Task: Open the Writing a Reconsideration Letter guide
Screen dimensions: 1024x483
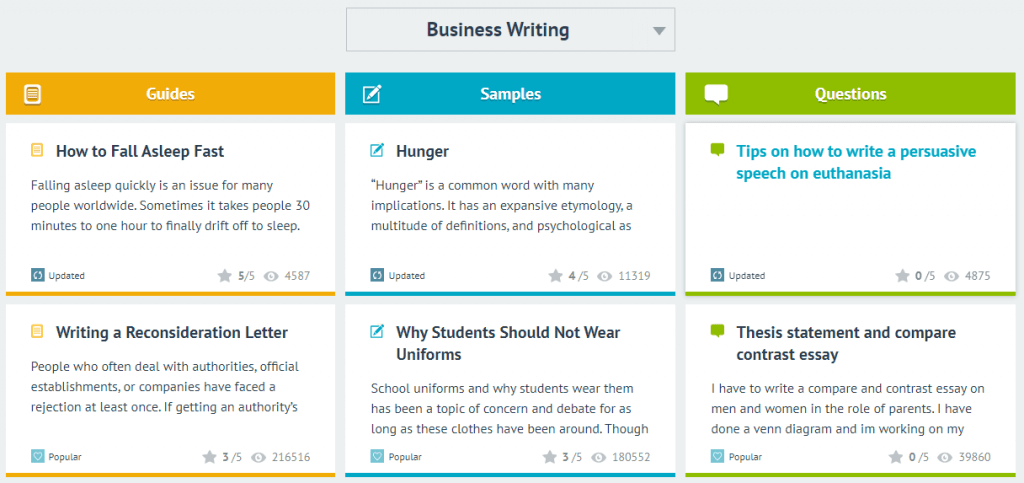Action: point(172,333)
